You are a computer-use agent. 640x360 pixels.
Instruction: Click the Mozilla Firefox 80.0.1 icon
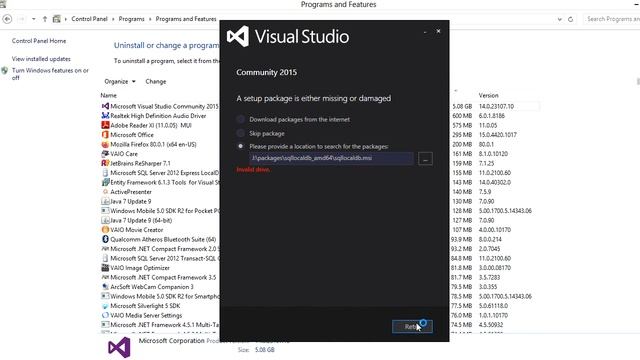tap(105, 144)
